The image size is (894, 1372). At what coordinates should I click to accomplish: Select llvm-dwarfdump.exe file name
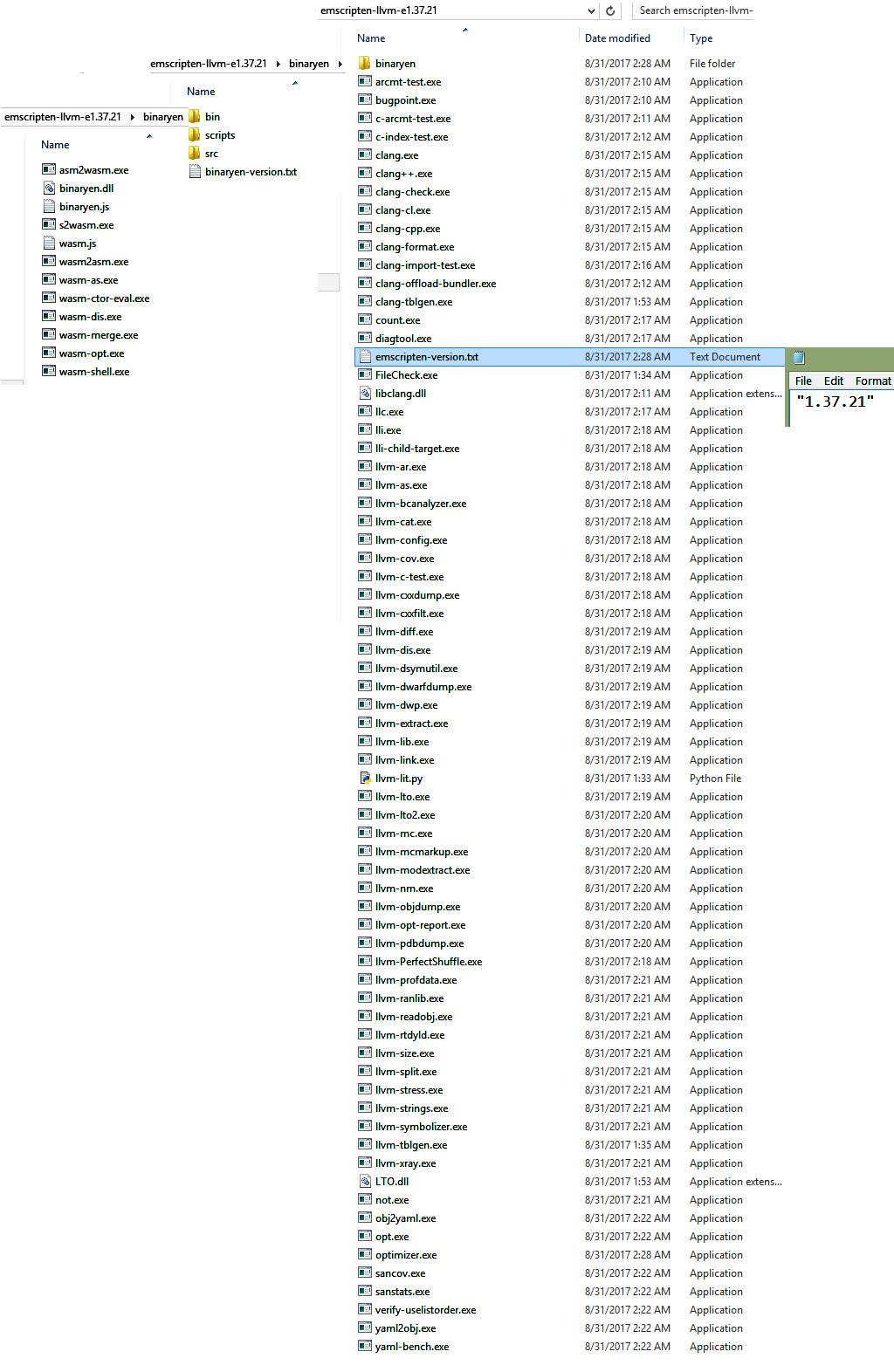423,687
